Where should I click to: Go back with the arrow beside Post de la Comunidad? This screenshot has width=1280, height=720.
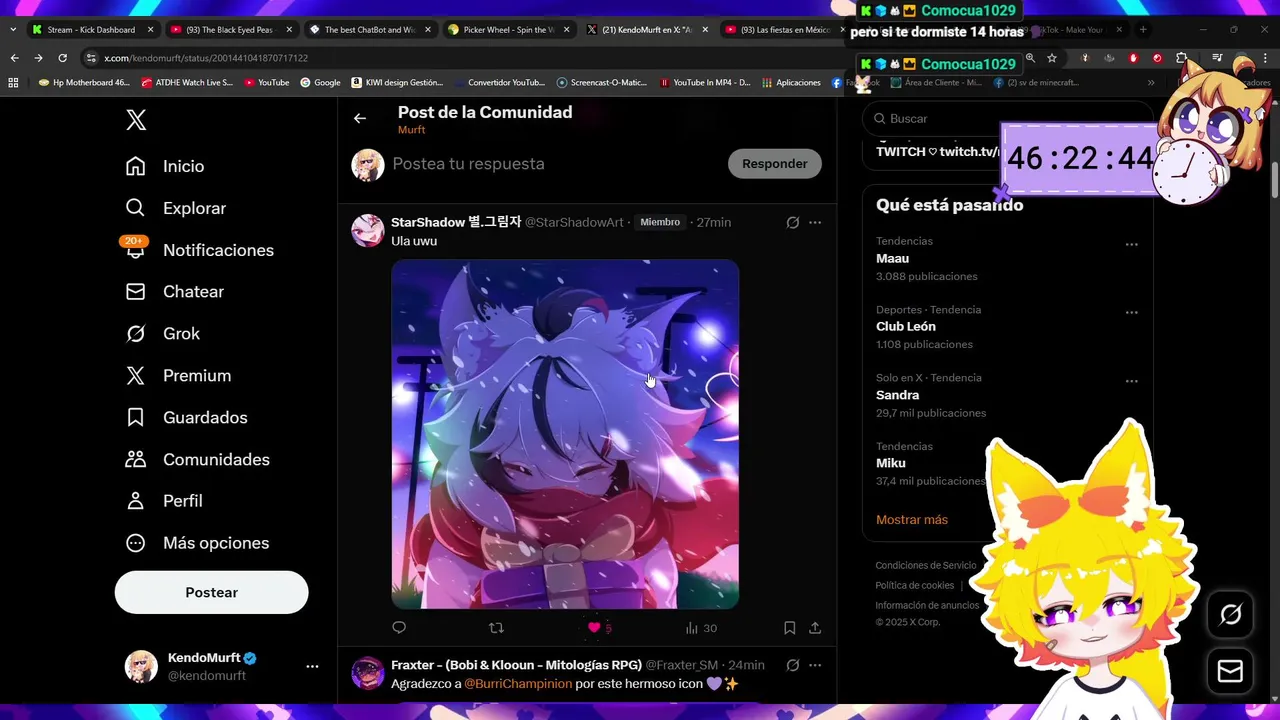pos(360,118)
